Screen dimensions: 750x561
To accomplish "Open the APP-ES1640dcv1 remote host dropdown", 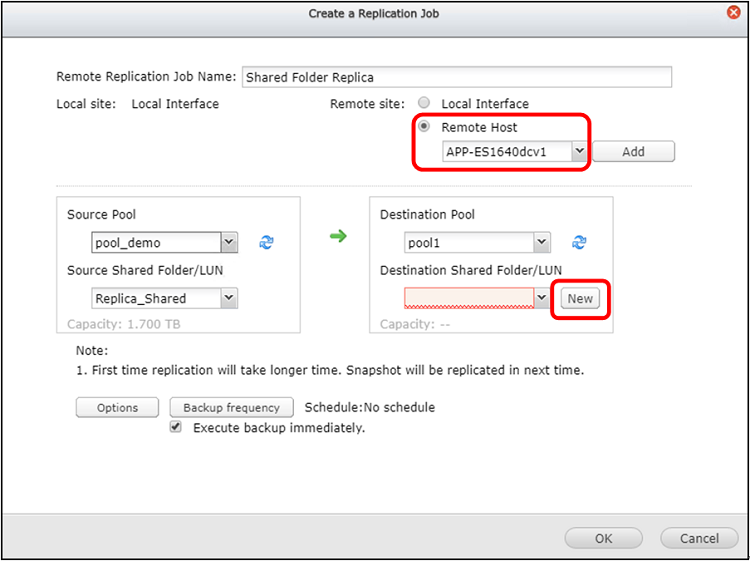I will tap(579, 152).
